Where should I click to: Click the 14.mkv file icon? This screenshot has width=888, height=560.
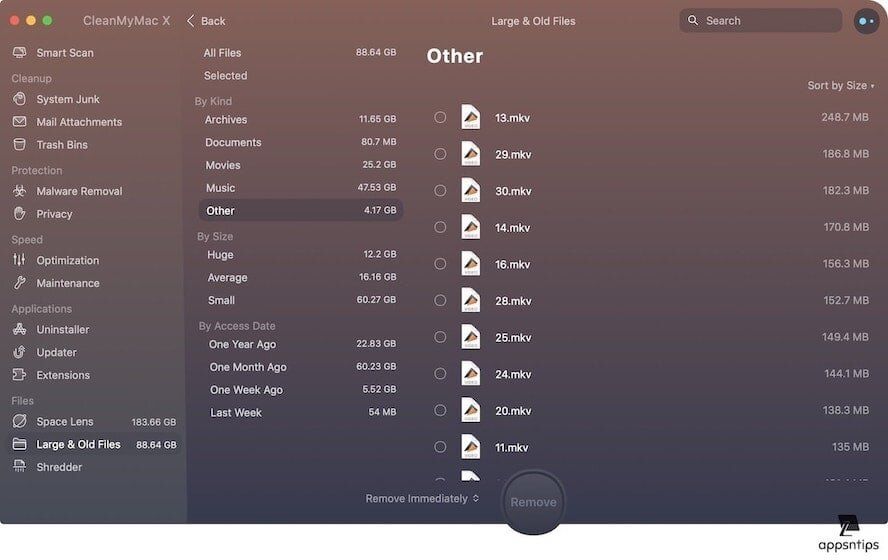[471, 227]
